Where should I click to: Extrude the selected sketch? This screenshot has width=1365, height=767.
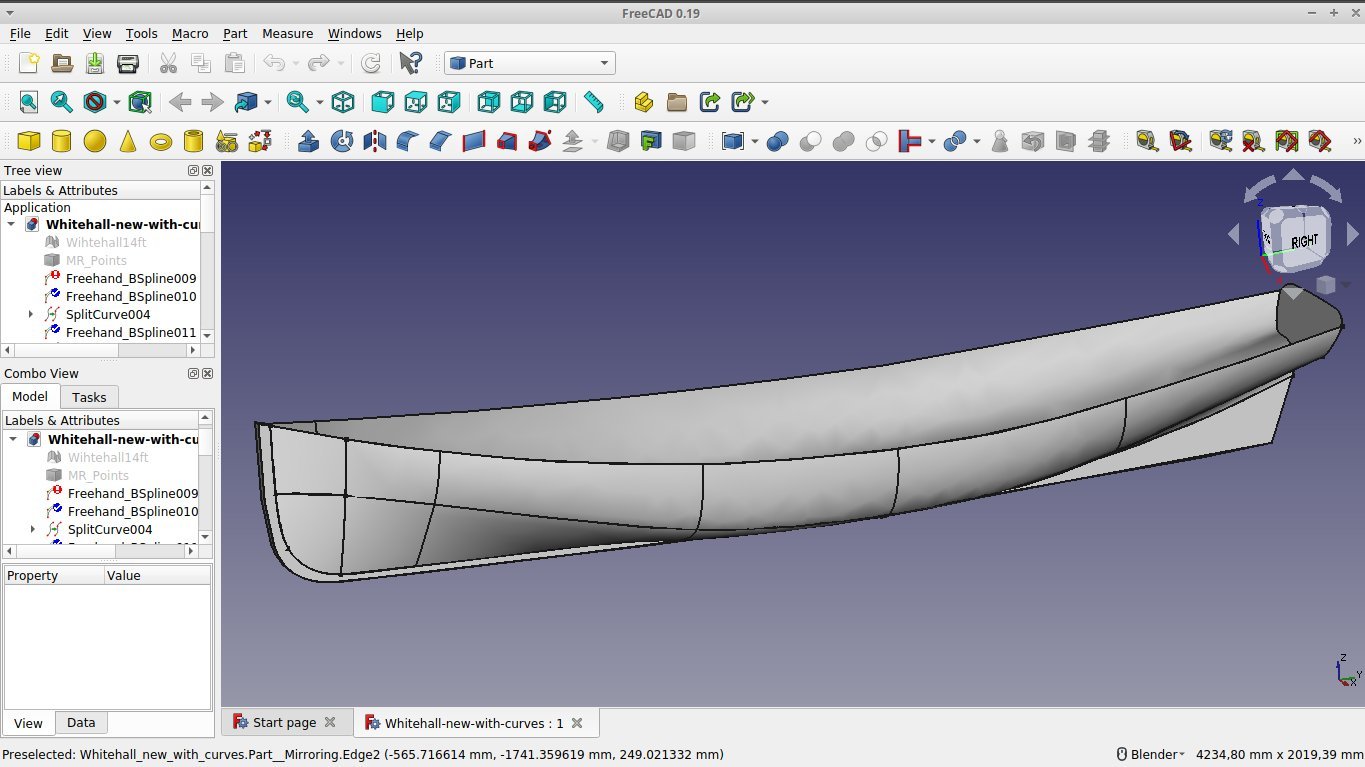coord(309,141)
